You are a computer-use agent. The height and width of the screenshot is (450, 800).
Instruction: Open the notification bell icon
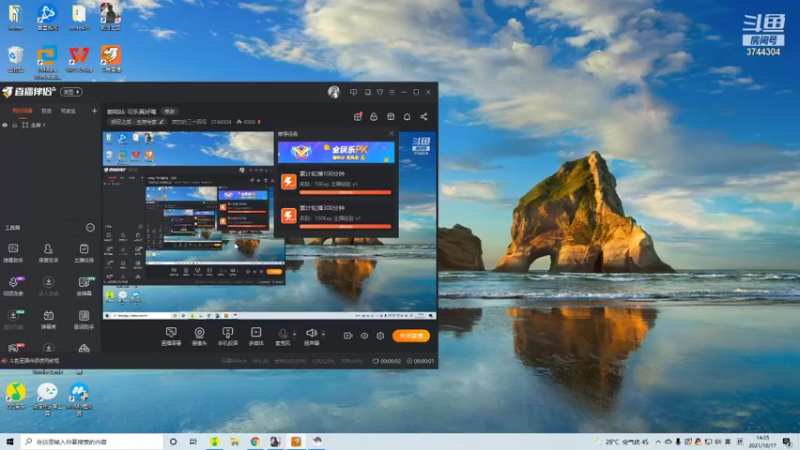click(x=407, y=117)
